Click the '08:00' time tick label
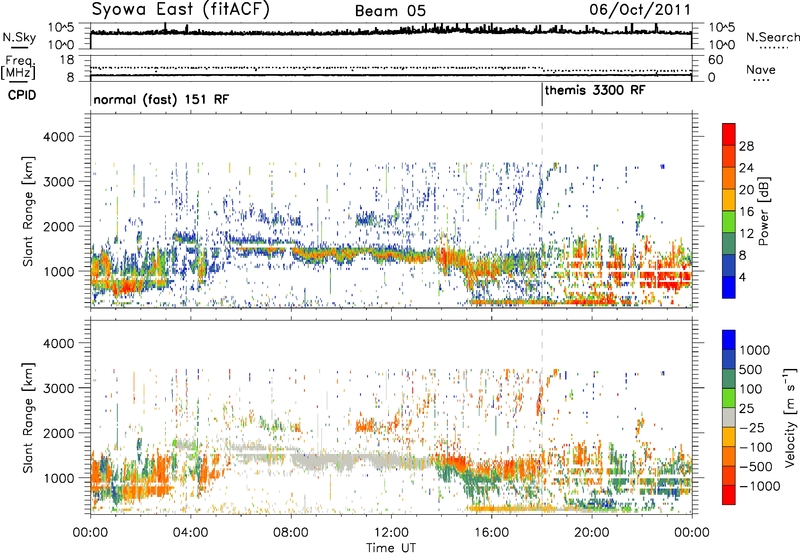 coord(291,533)
